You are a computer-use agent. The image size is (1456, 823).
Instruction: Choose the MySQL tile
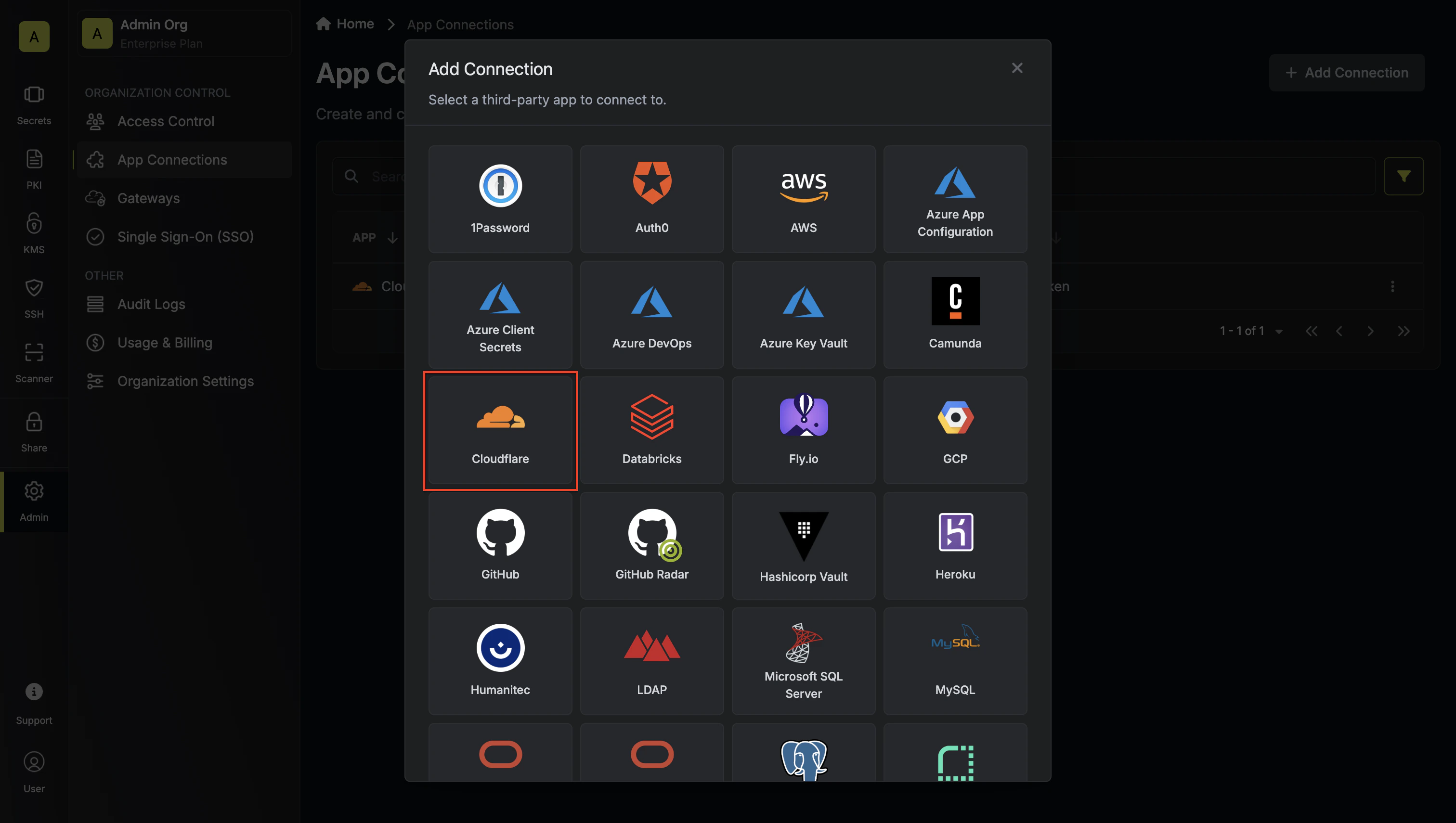955,661
